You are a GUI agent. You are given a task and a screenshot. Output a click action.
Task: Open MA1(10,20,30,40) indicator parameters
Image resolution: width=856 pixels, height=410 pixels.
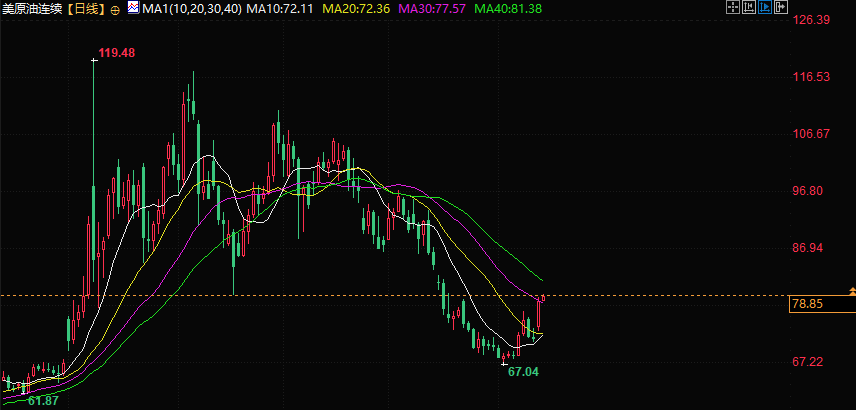(x=192, y=9)
